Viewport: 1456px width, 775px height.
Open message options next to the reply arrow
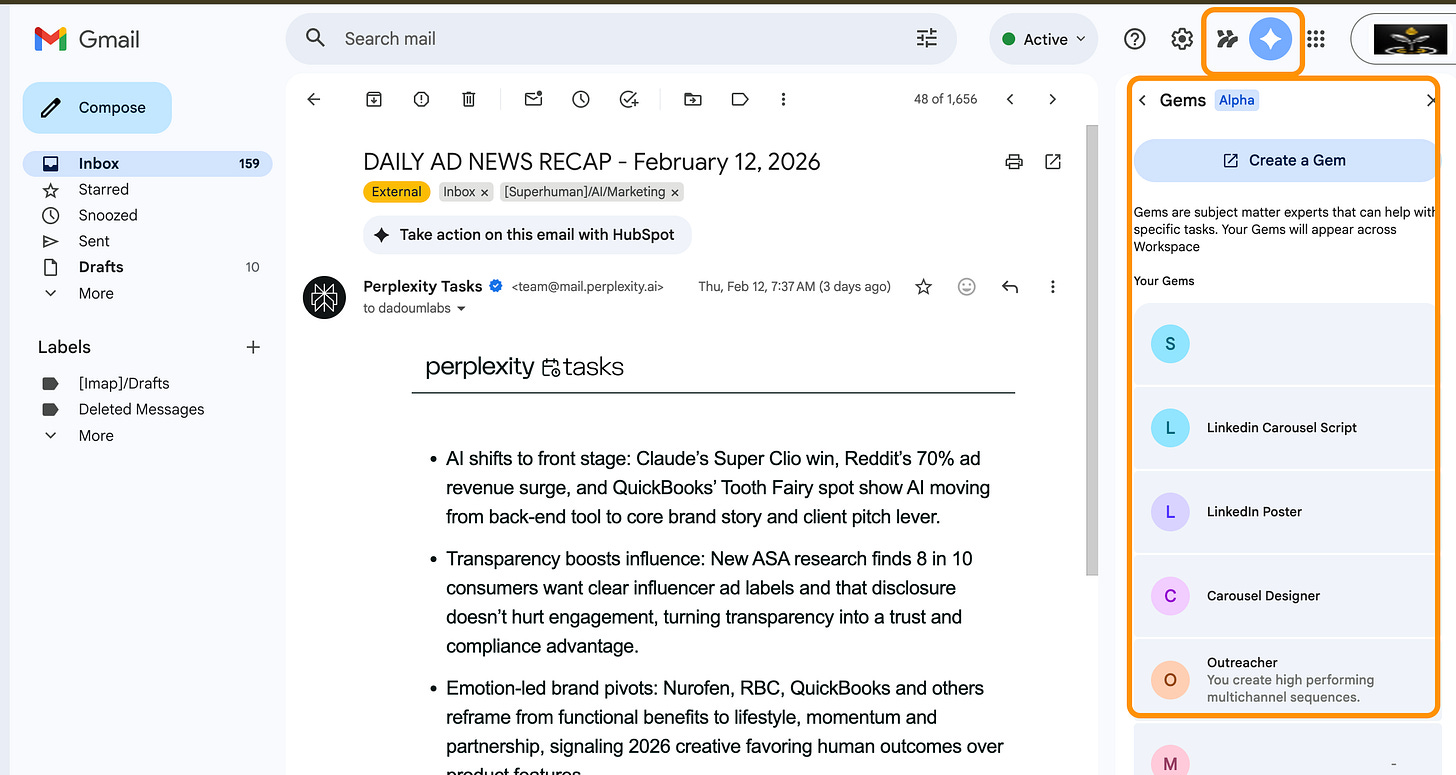(x=1052, y=287)
